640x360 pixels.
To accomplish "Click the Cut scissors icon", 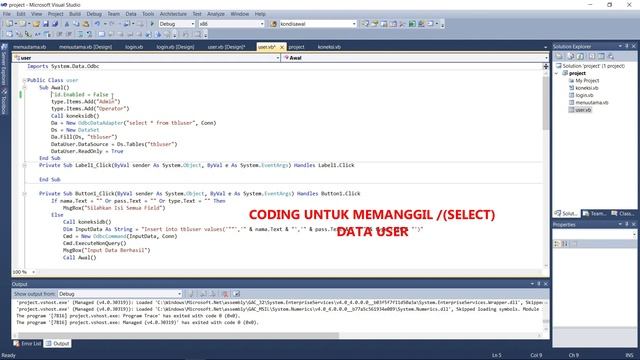I will (67, 24).
